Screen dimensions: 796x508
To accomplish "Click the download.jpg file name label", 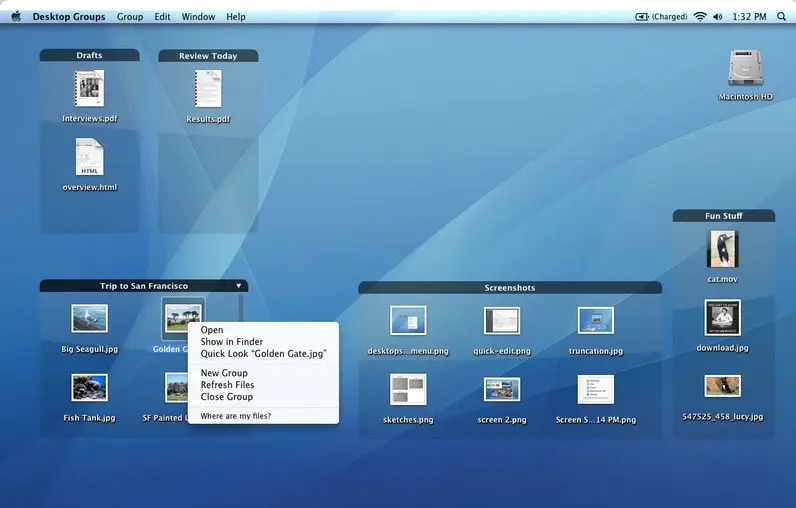I will 722,348.
